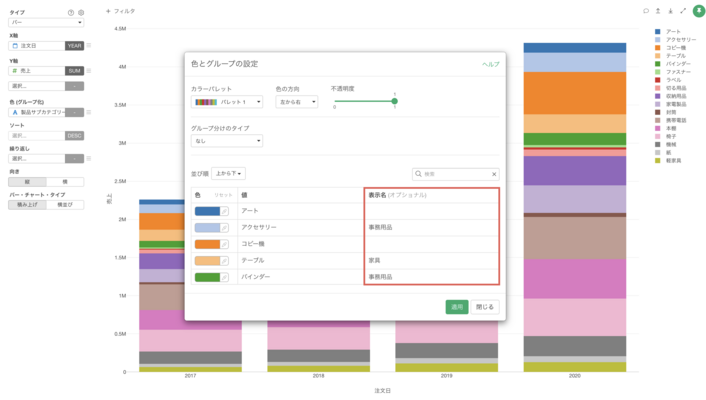Click the 値 column header

click(244, 195)
